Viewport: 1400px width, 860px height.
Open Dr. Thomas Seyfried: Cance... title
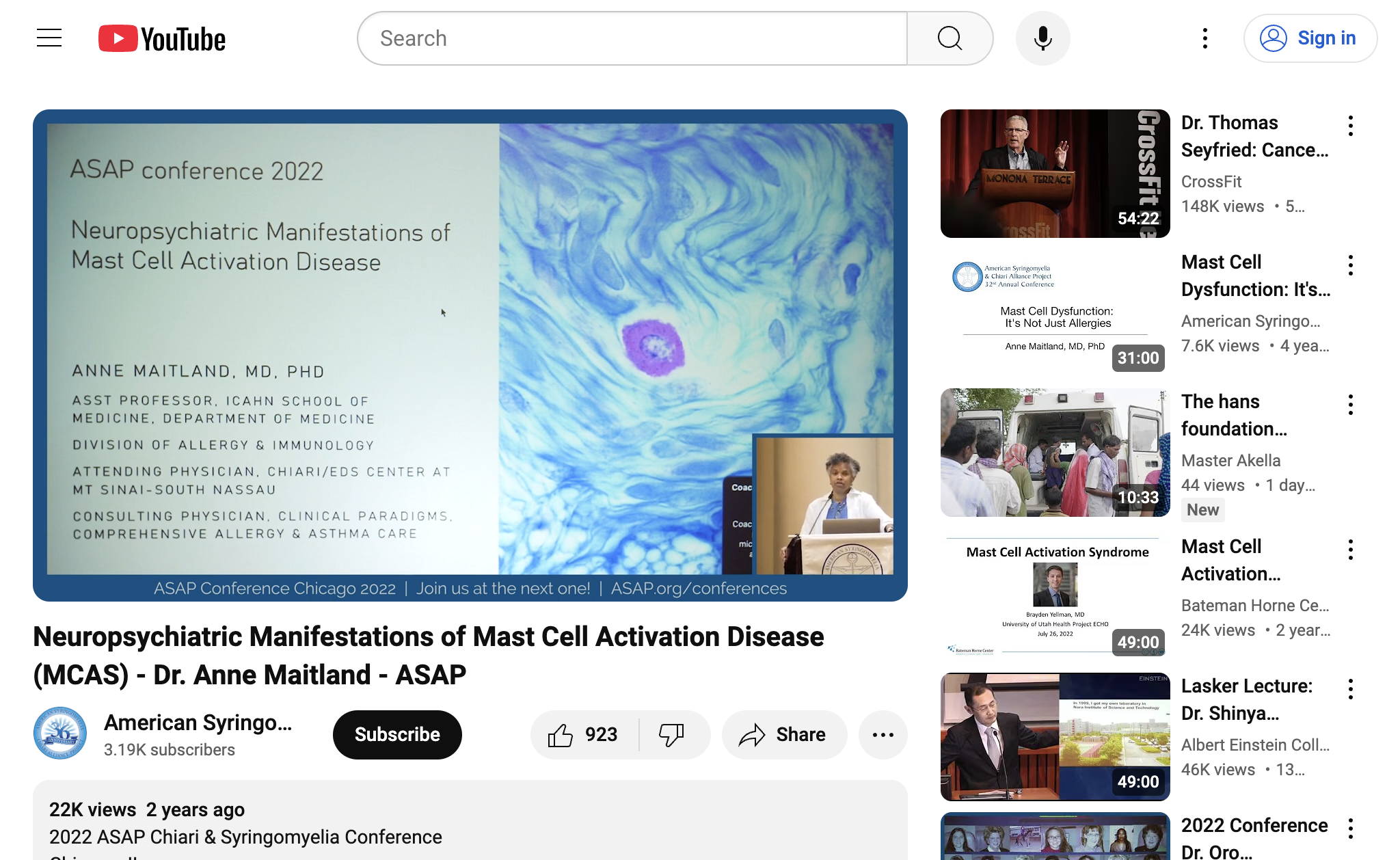pyautogui.click(x=1255, y=136)
